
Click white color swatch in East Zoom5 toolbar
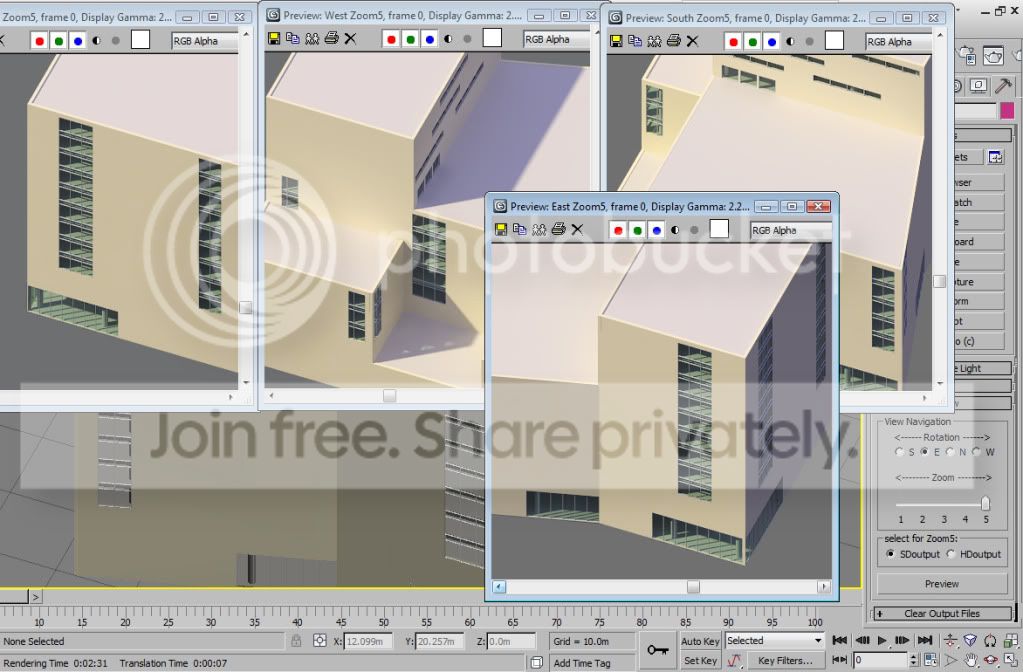[719, 229]
